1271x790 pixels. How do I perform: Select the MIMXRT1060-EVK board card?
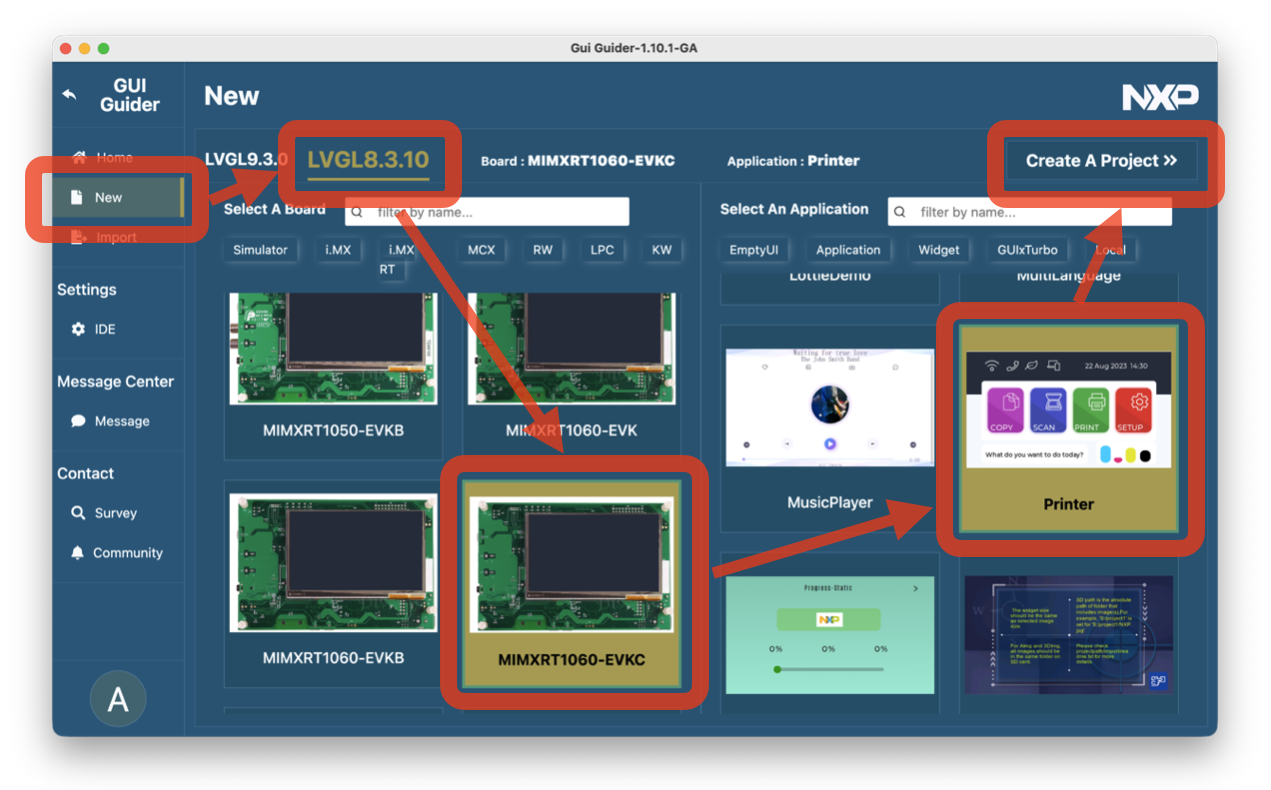click(x=571, y=375)
